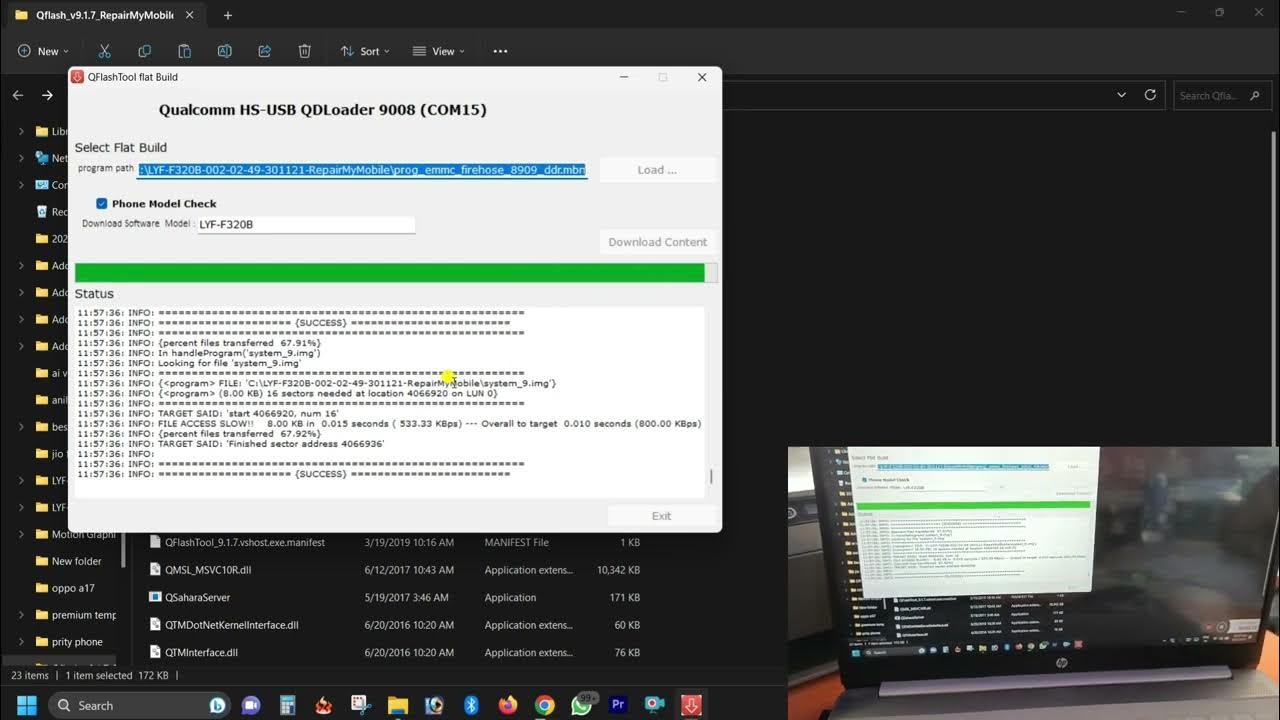Click the Delete trash icon in Explorer

(304, 51)
